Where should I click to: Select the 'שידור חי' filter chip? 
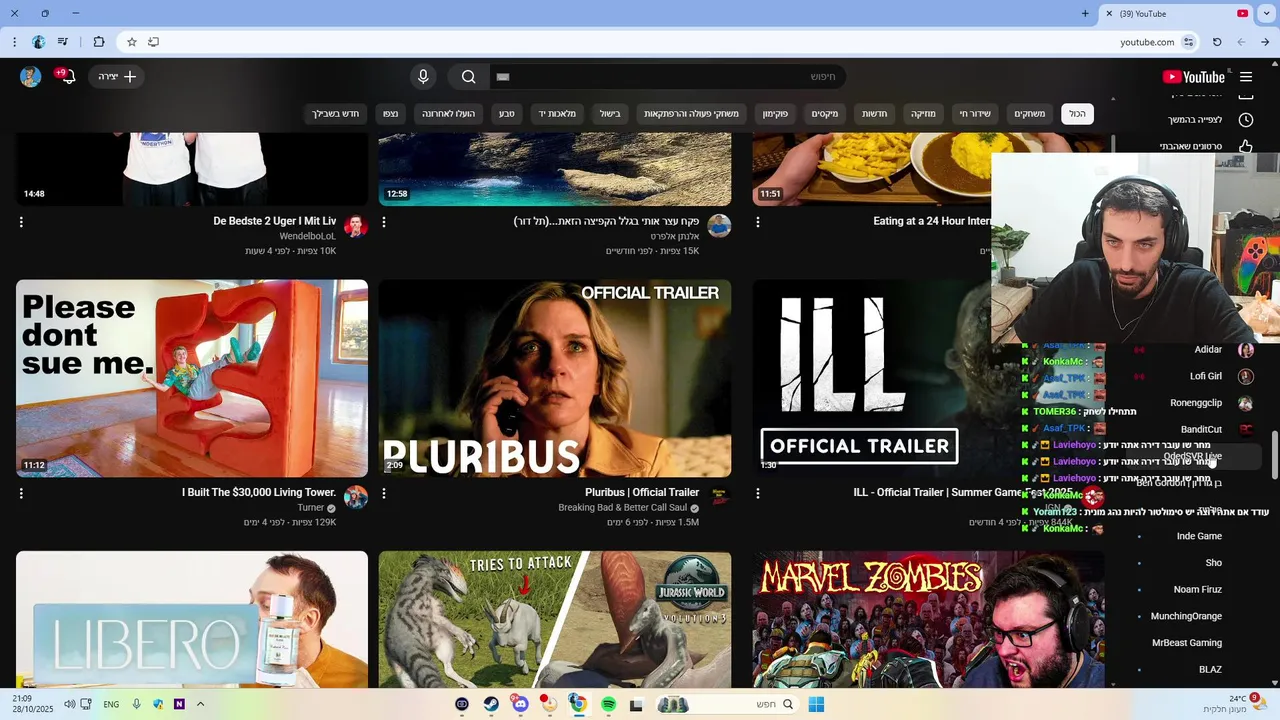[975, 114]
